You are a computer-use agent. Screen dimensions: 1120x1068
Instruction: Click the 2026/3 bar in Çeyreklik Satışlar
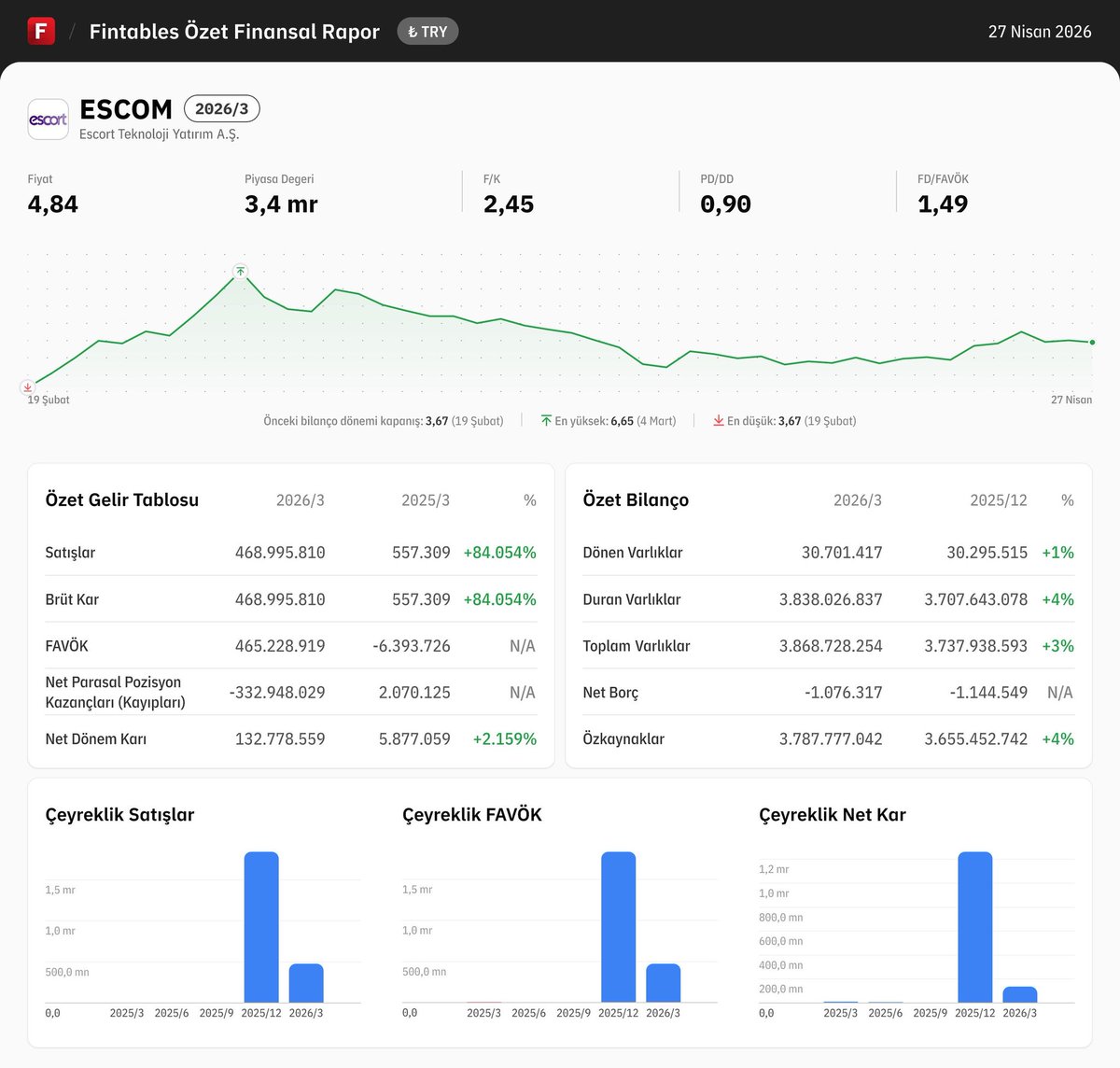coord(306,983)
